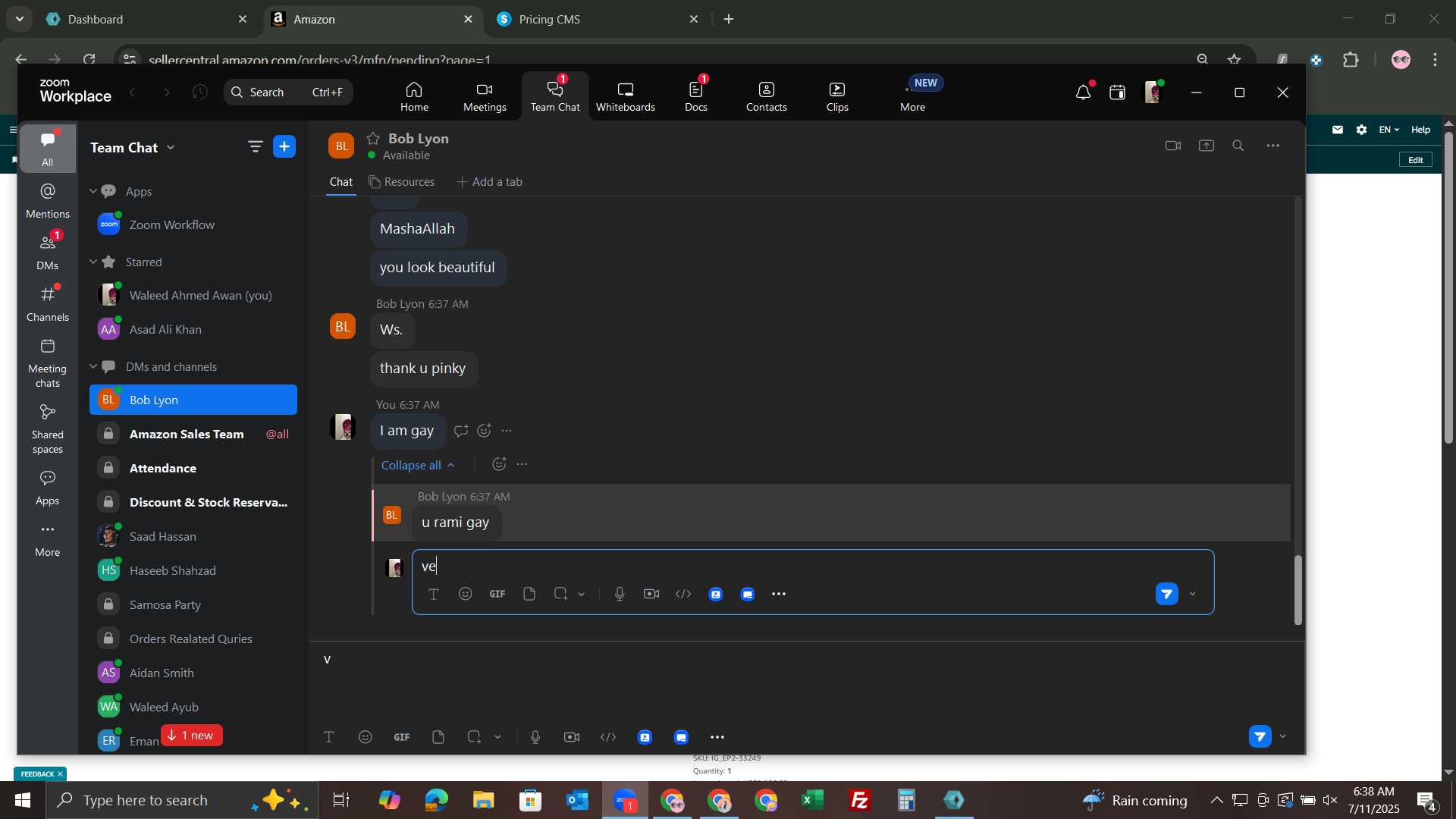Viewport: 1456px width, 819px height.
Task: Click the chat messages scrollbar
Action: coord(1298,590)
